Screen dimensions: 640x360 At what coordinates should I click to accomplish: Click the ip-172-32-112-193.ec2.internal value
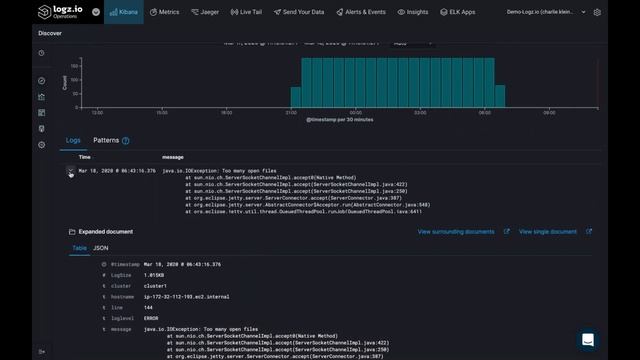pos(187,297)
